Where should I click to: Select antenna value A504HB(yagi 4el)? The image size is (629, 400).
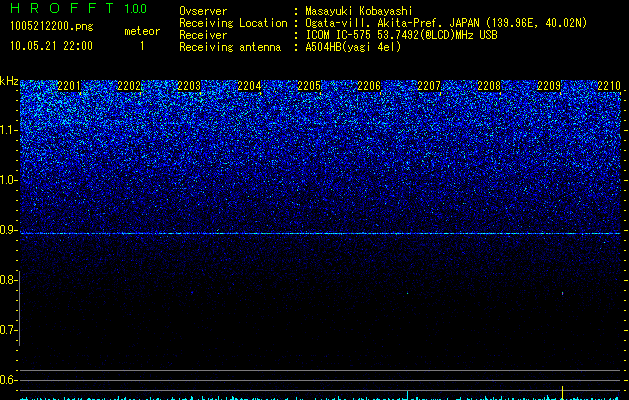pyautogui.click(x=353, y=47)
